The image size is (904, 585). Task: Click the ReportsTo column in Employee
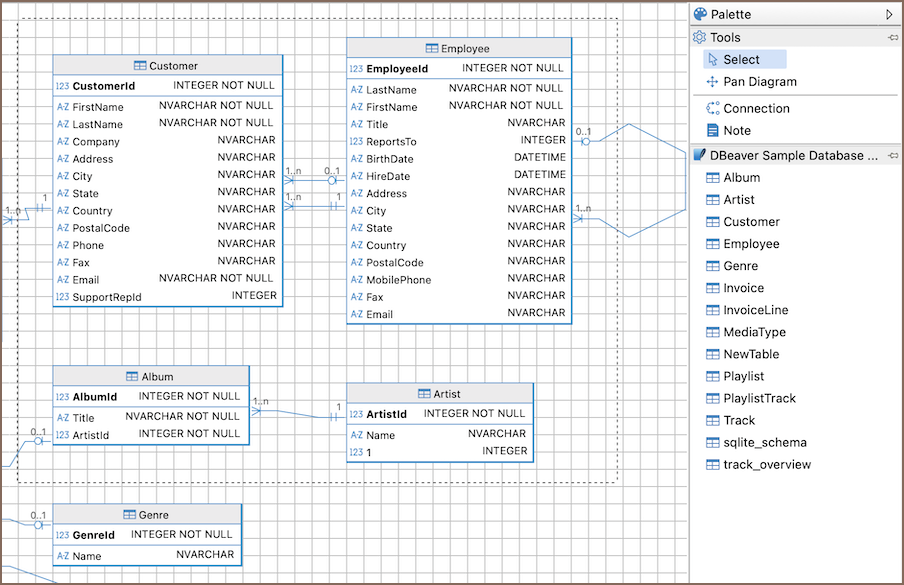pos(391,142)
